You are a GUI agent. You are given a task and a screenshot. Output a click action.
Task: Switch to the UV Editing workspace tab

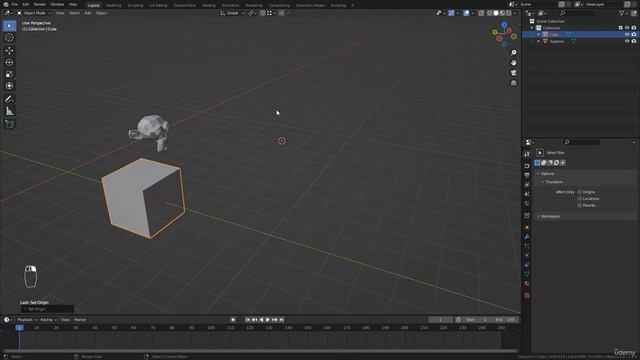pyautogui.click(x=158, y=5)
